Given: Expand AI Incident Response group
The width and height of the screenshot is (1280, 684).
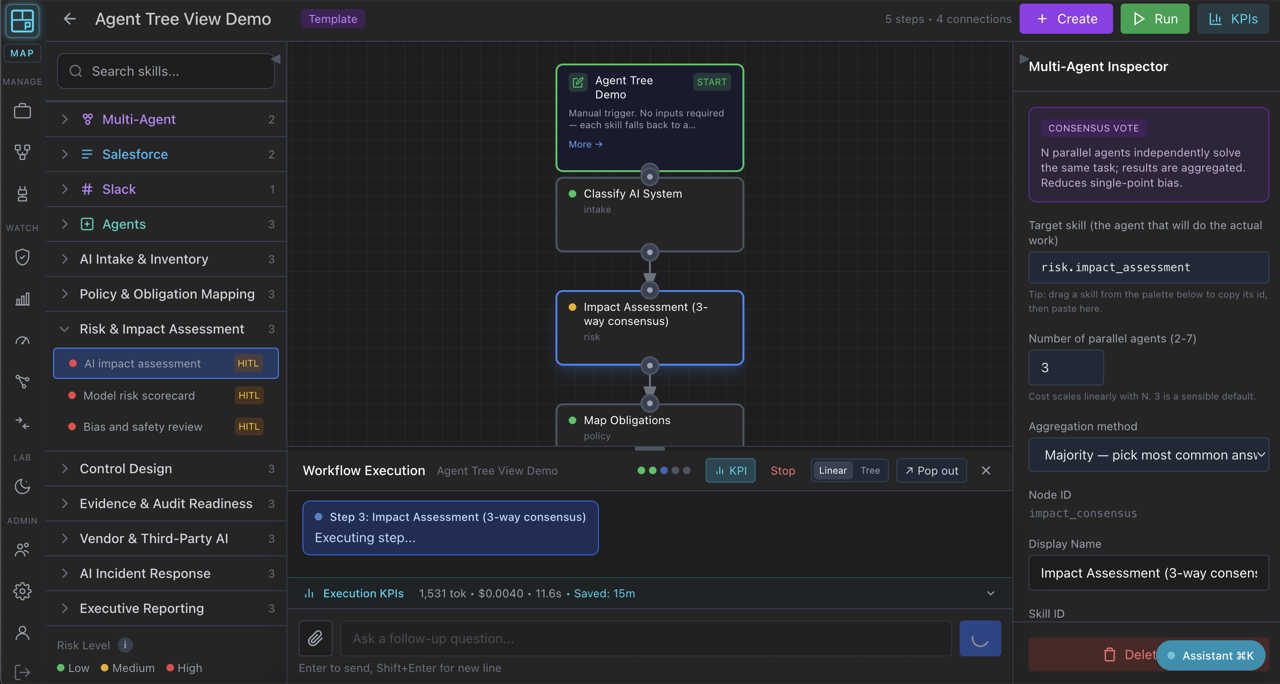Looking at the screenshot, I should point(166,573).
